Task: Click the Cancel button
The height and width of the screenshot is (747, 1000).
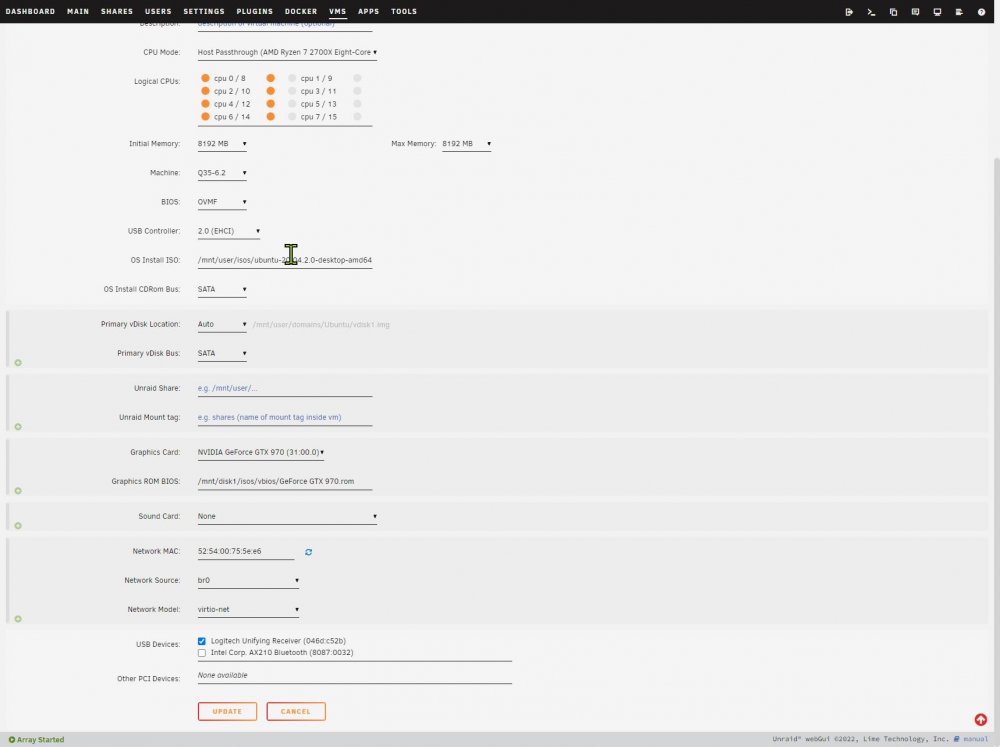Action: (296, 711)
